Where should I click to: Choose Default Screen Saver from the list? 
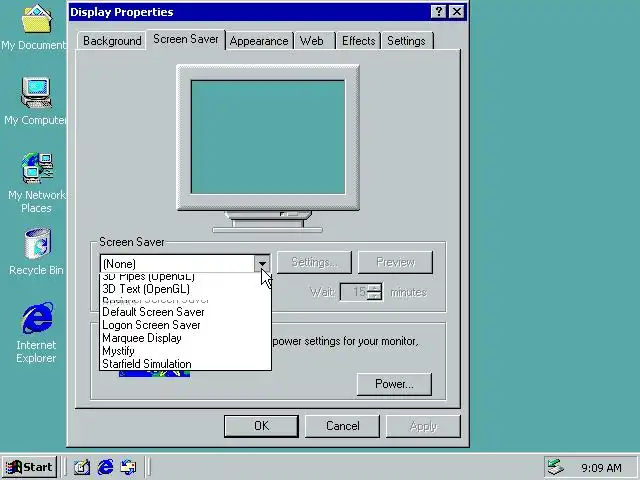[185, 312]
